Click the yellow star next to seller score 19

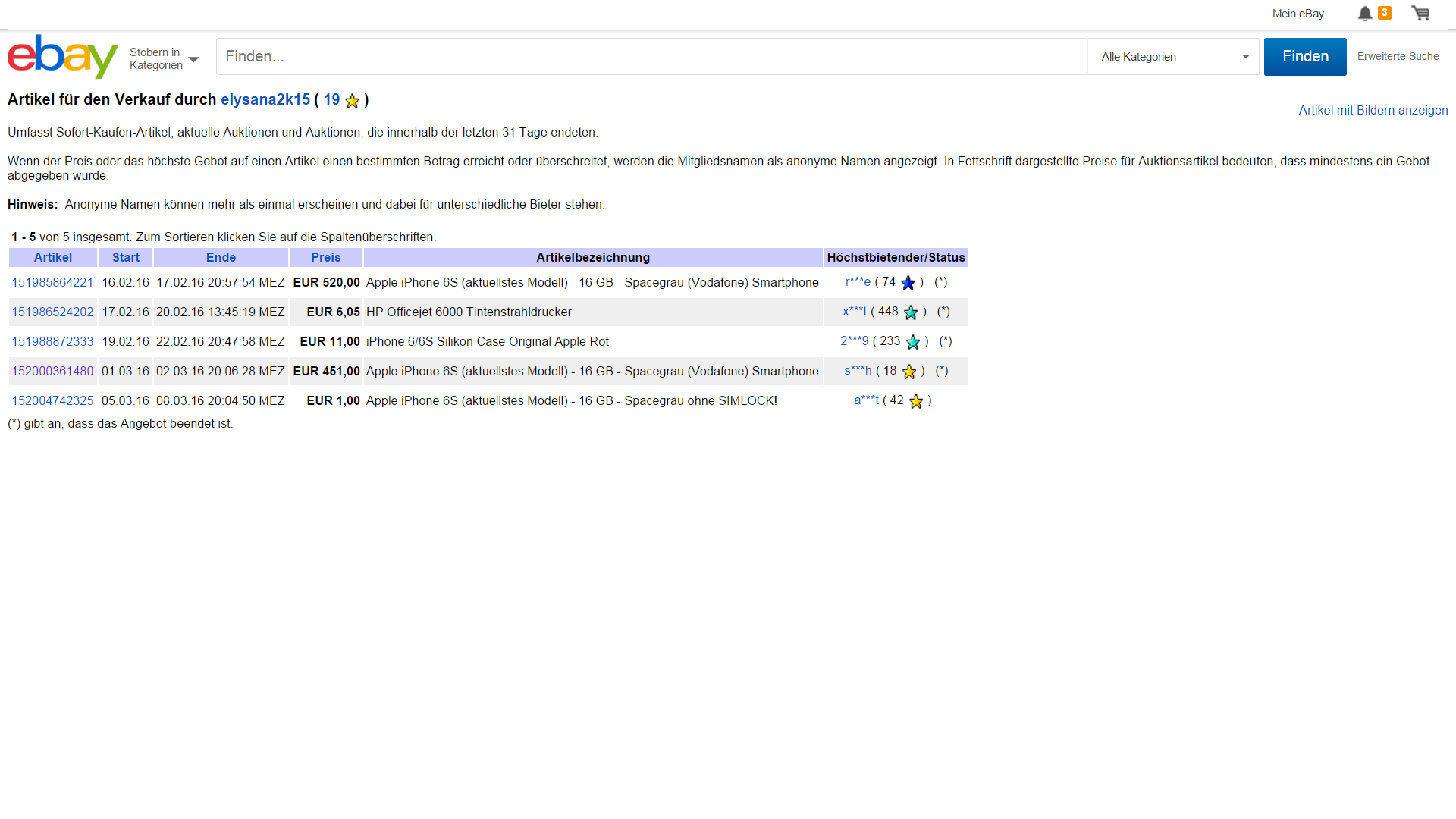coord(352,101)
